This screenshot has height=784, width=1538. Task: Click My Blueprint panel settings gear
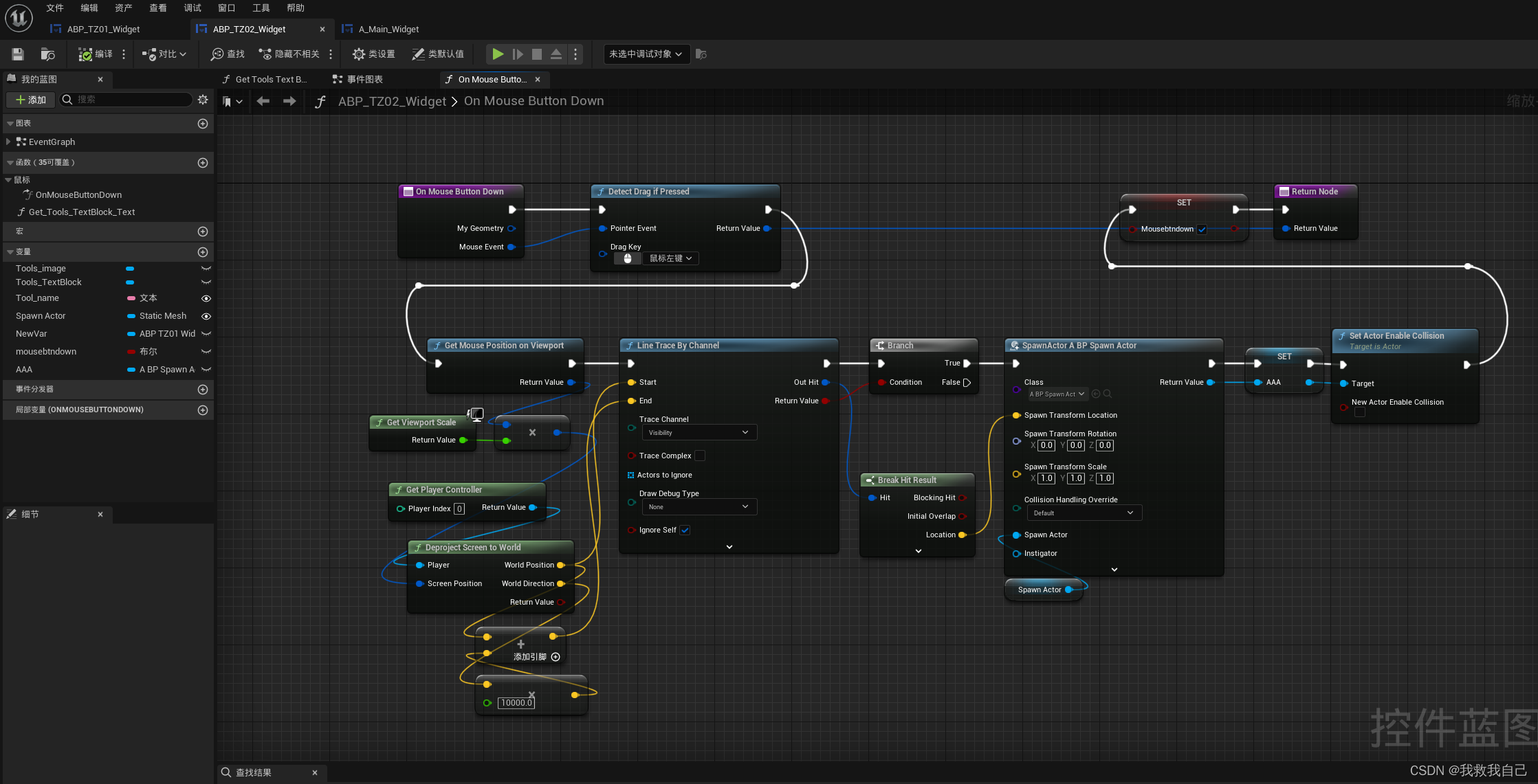point(203,100)
